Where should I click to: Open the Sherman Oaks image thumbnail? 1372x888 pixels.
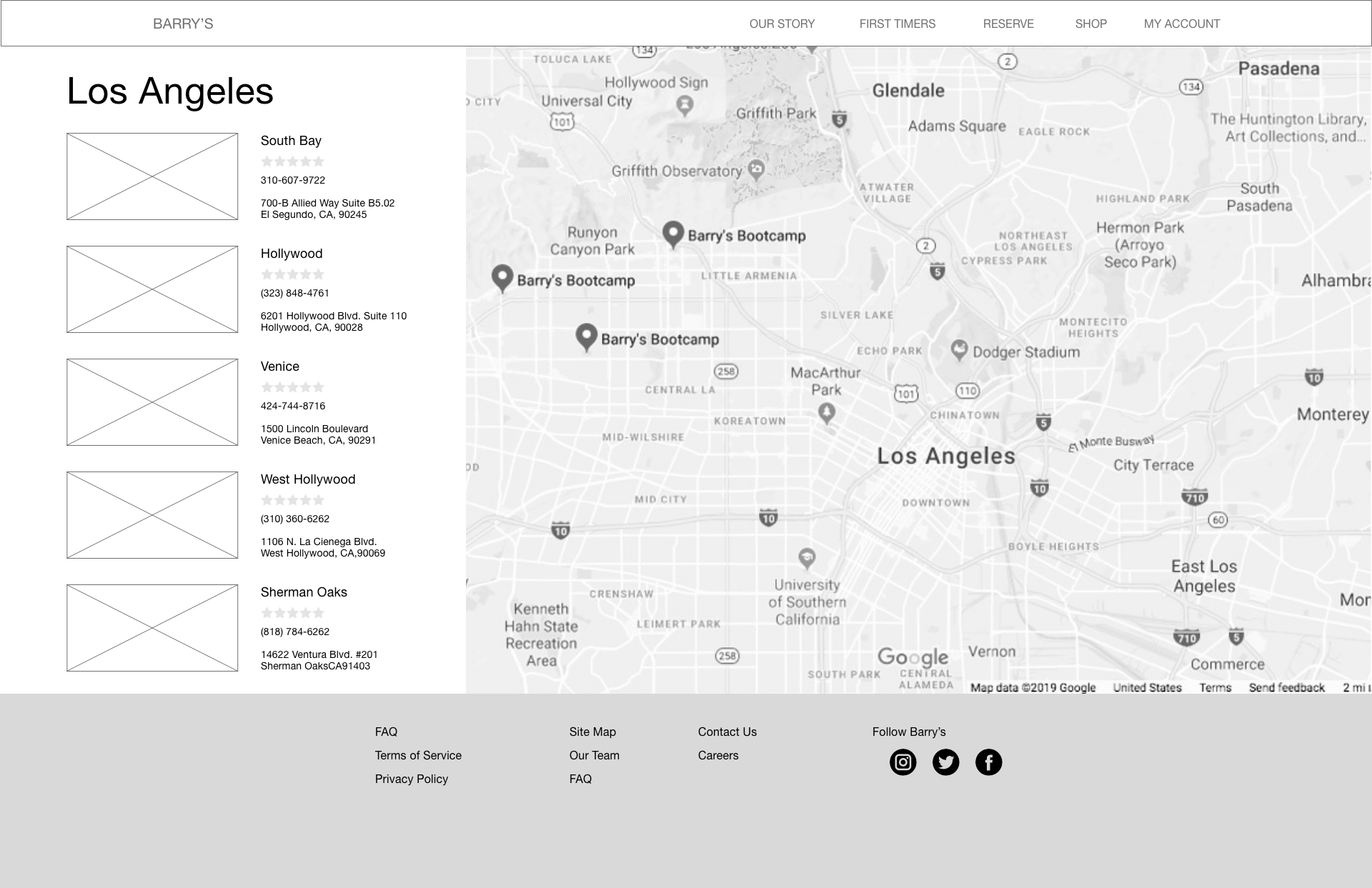tap(152, 628)
